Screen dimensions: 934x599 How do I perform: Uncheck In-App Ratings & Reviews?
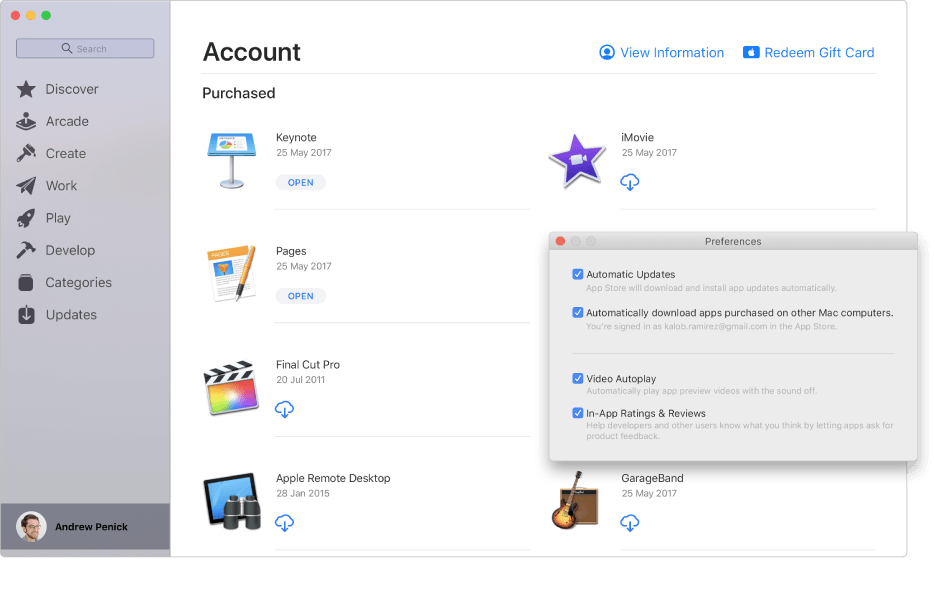[x=578, y=412]
